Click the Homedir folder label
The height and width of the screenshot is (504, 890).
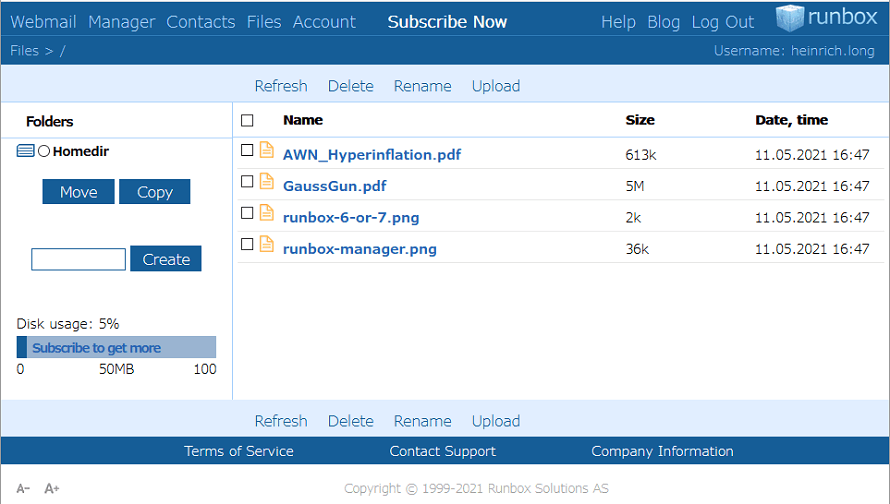pos(81,152)
